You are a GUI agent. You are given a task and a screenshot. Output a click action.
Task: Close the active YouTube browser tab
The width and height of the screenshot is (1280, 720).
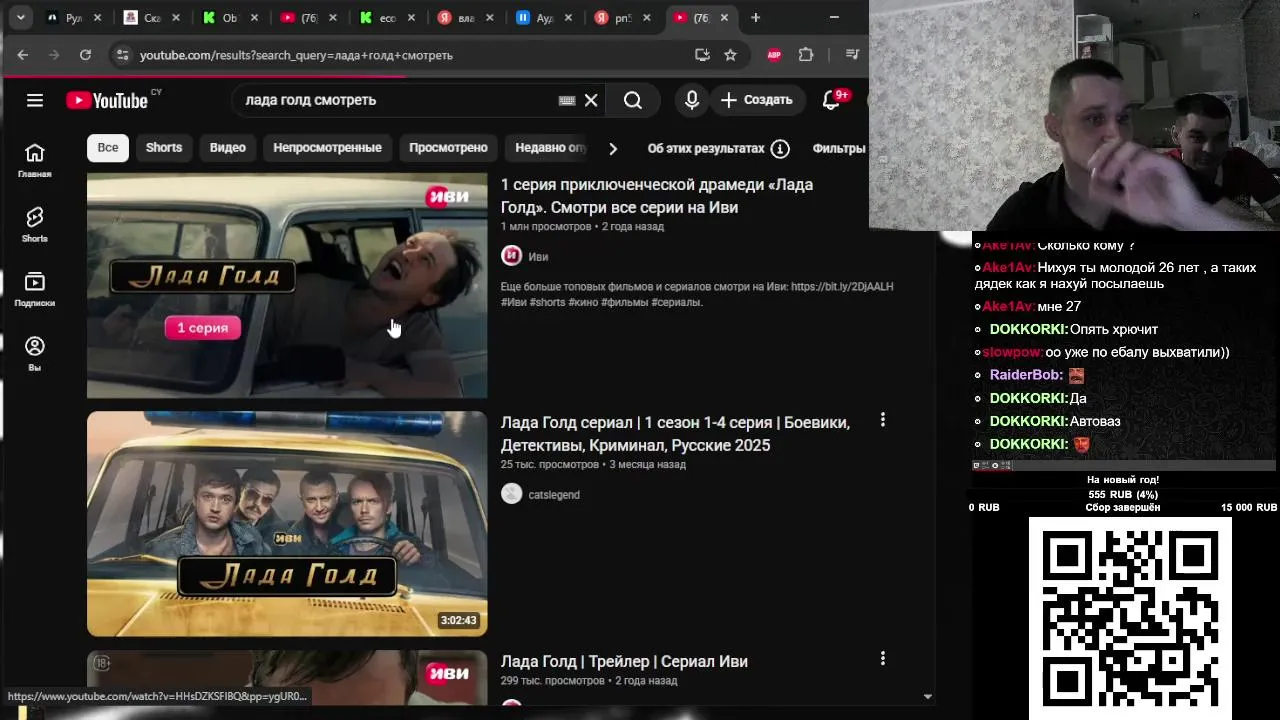point(724,18)
